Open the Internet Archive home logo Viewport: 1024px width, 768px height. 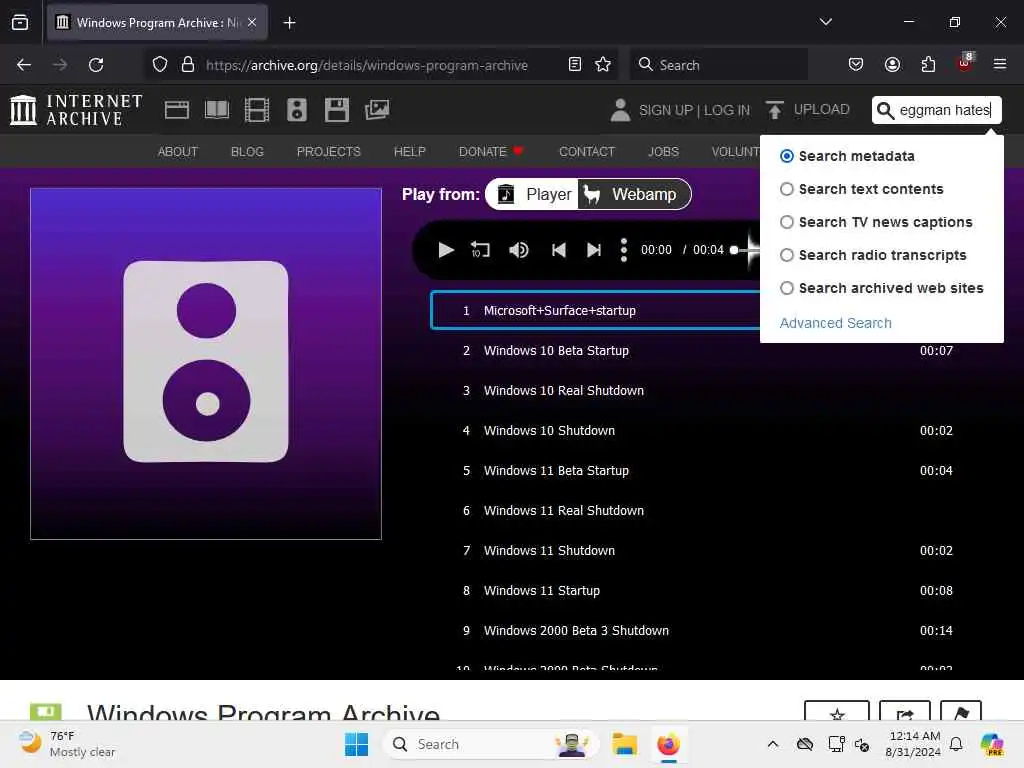76,110
